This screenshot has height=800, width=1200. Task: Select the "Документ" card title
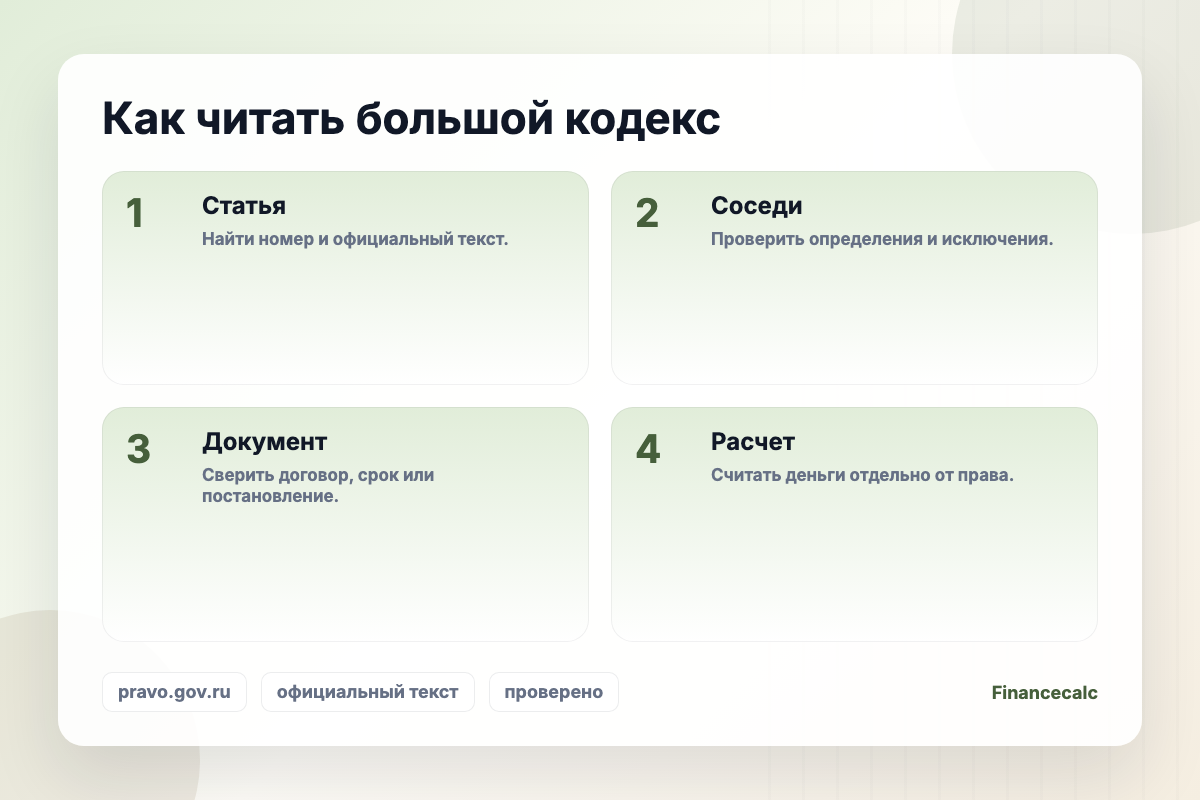[265, 442]
